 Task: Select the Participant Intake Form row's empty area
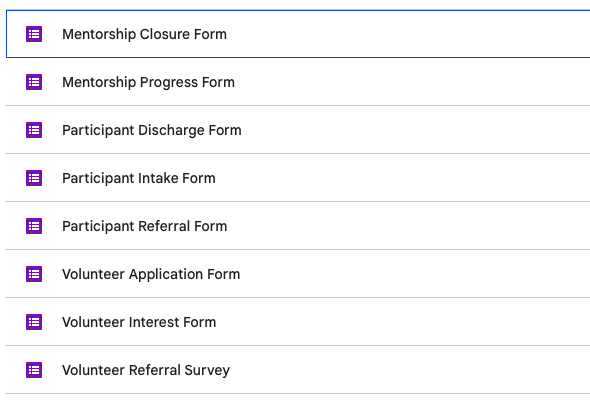403,178
